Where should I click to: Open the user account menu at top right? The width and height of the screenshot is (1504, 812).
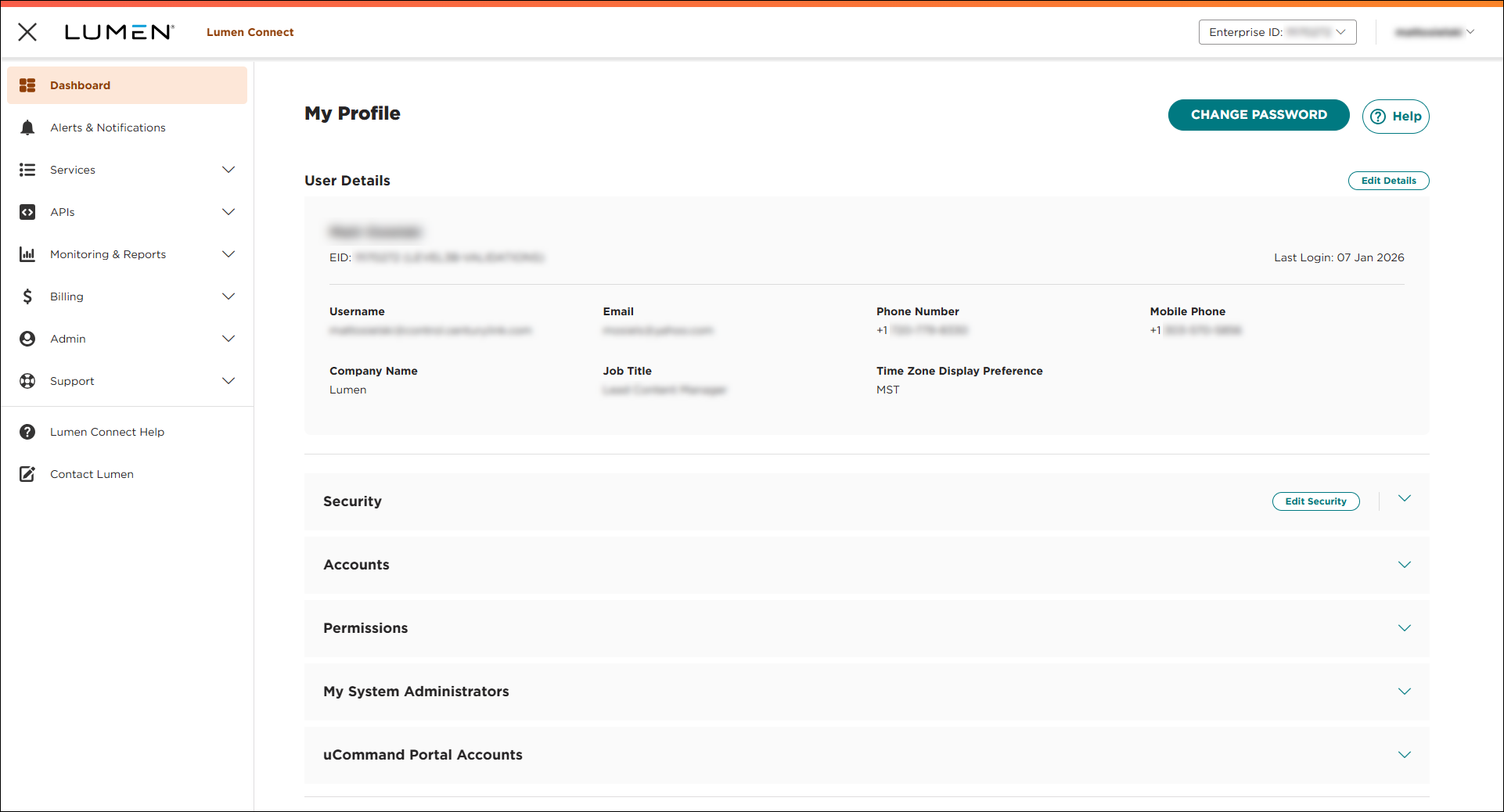(1434, 32)
